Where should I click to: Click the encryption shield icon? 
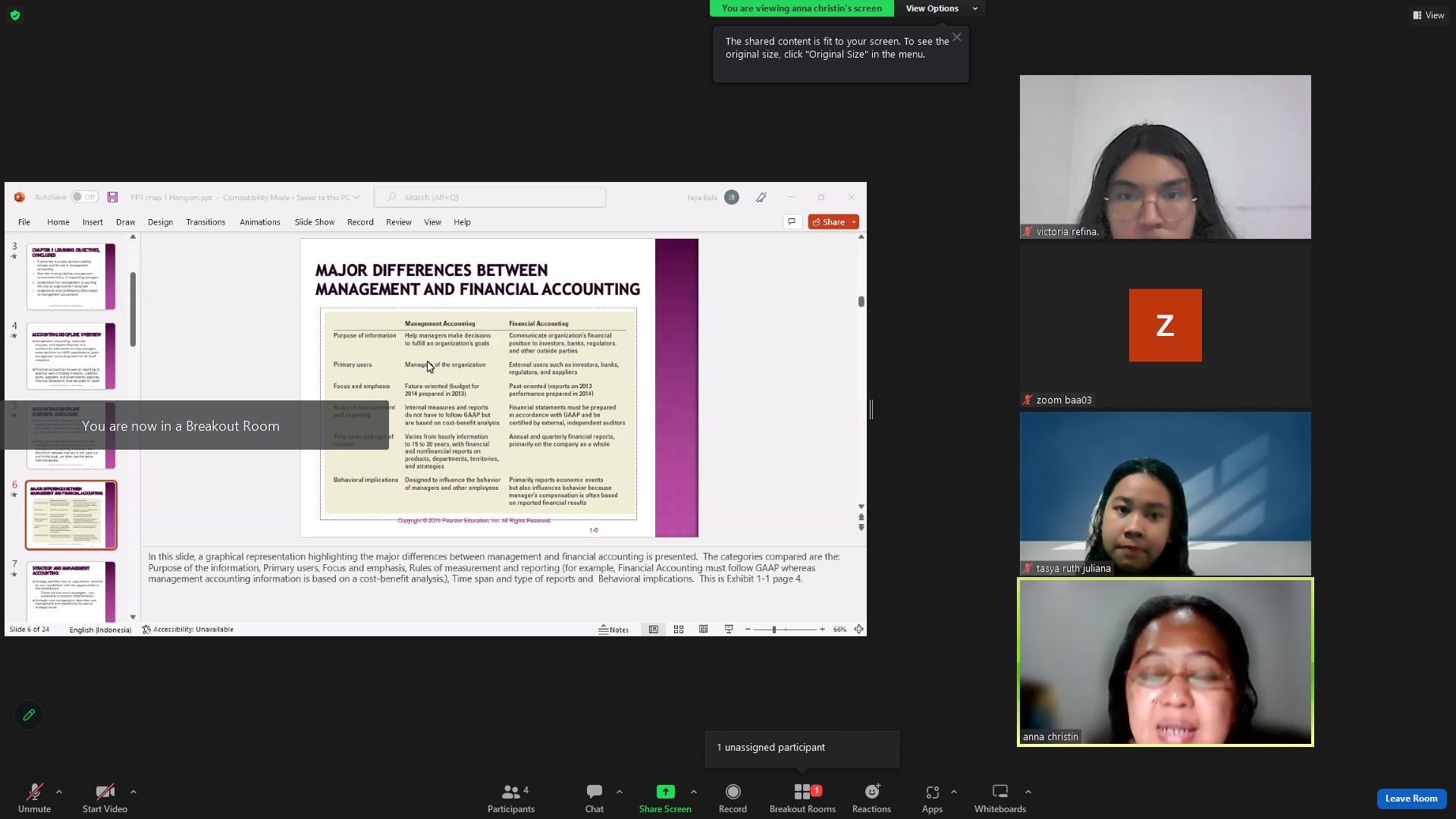click(15, 15)
